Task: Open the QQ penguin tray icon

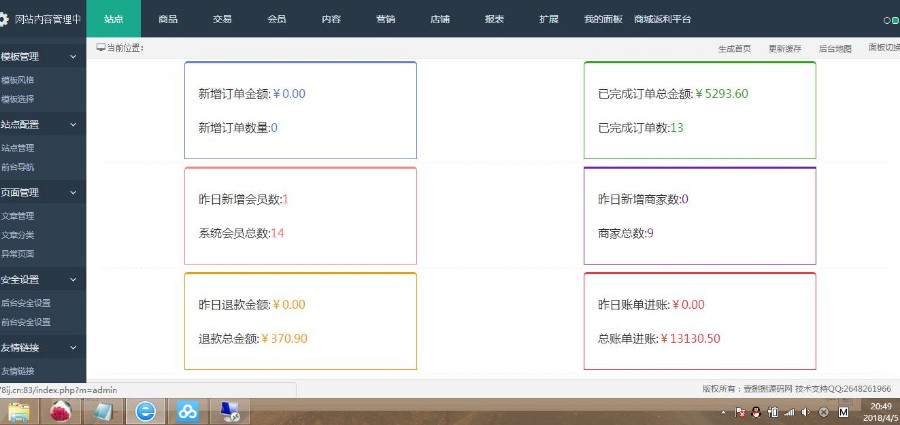Action: [x=757, y=412]
